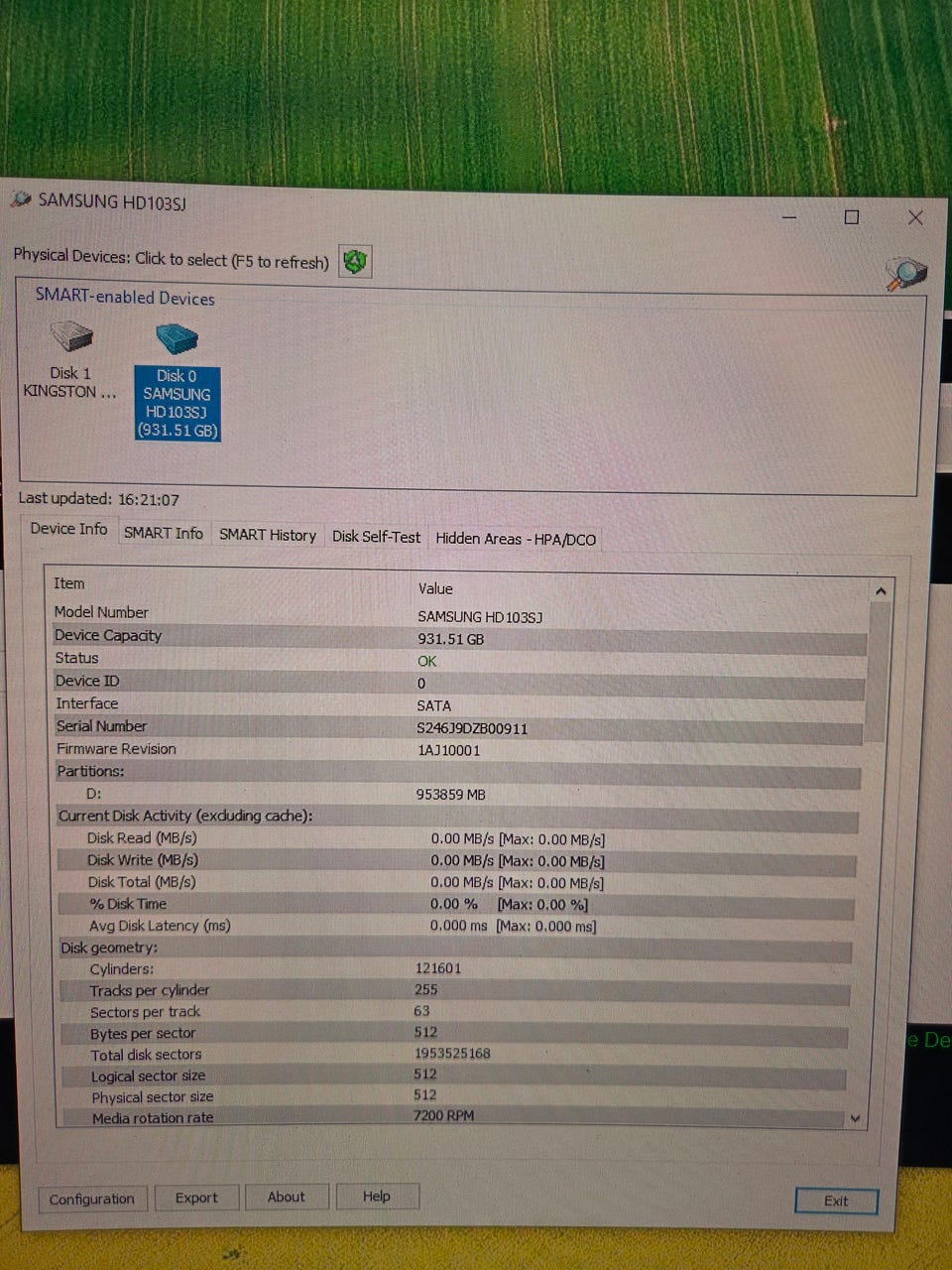Click the SATA interface value
This screenshot has height=1270, width=952.
pos(433,705)
